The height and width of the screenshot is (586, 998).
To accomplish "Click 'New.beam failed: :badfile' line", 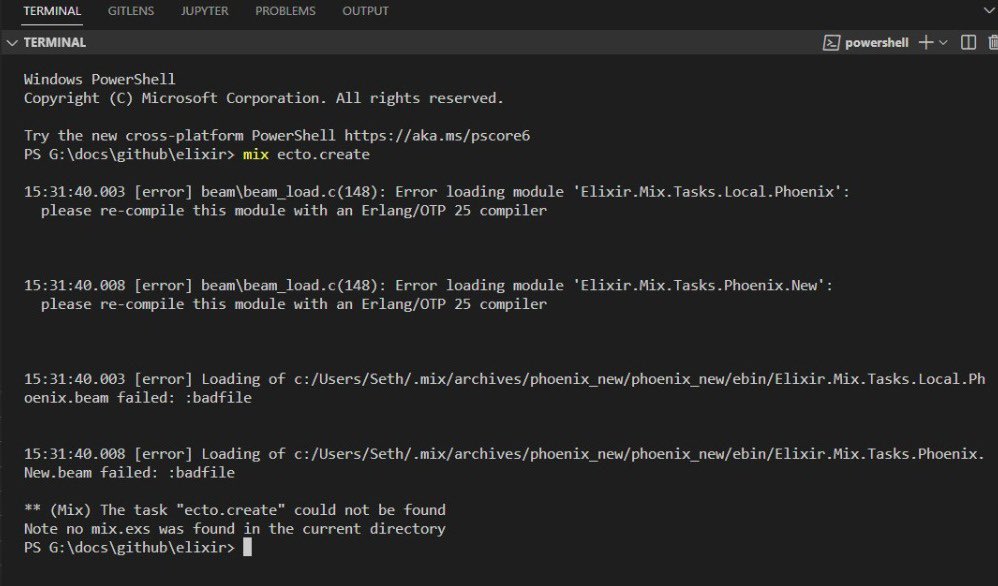I will (x=129, y=473).
